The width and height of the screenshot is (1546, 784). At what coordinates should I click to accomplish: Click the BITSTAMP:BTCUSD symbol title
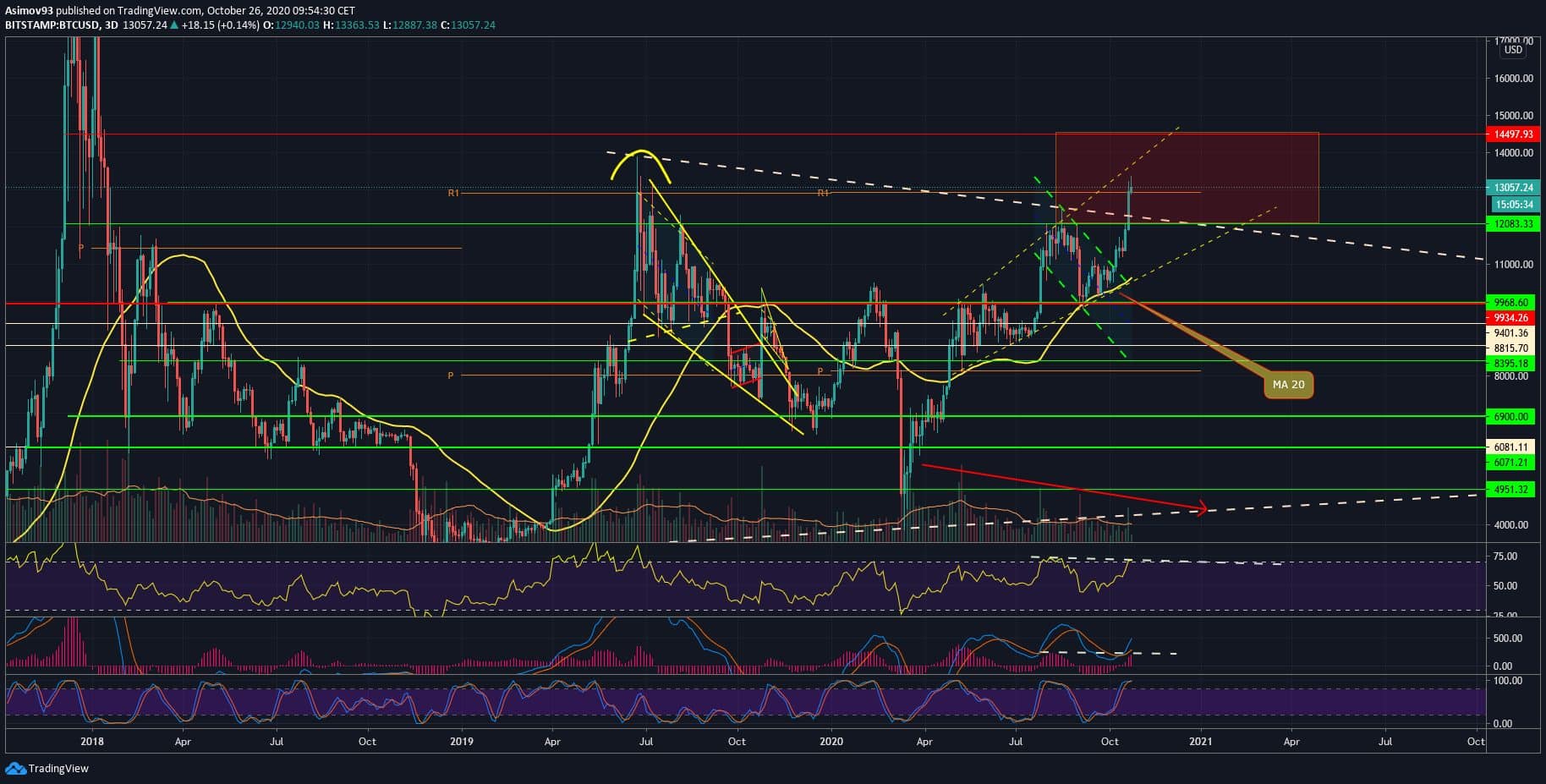coord(49,25)
